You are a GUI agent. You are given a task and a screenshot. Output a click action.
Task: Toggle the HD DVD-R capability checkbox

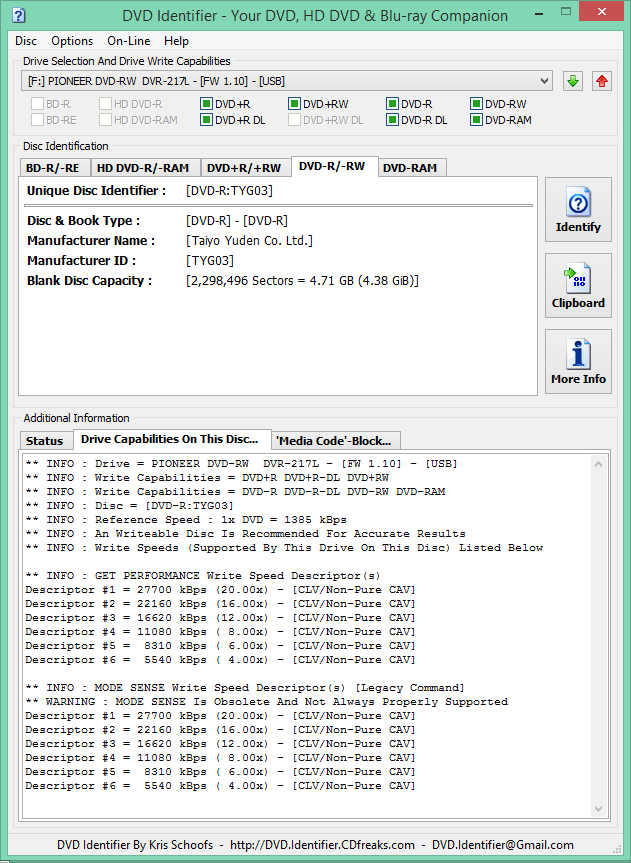[x=105, y=103]
